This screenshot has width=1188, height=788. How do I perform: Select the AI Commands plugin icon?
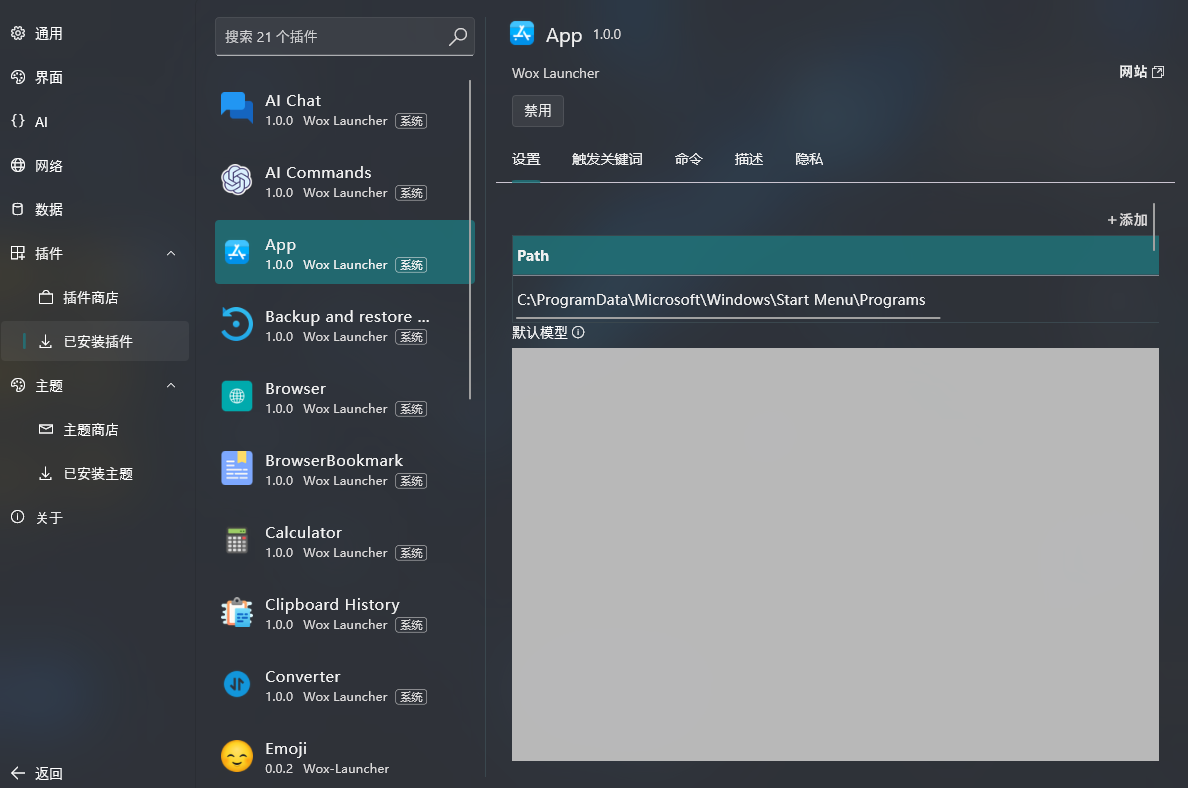[x=237, y=180]
